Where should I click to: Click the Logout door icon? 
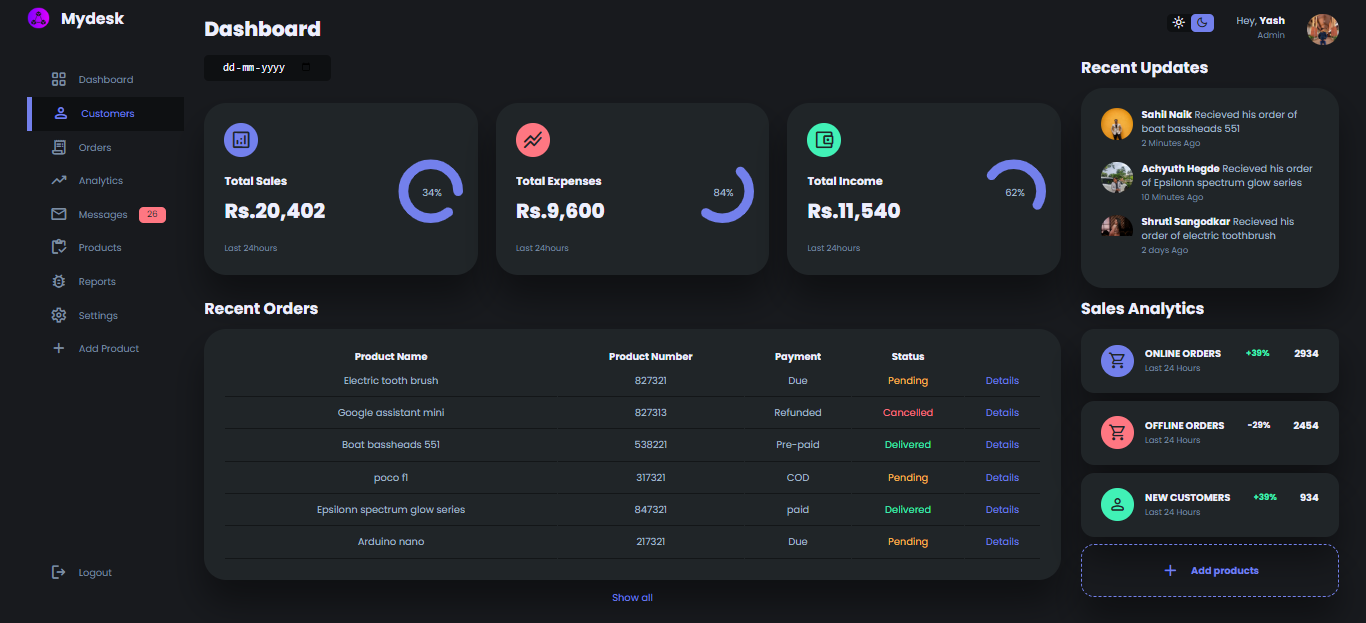pos(59,572)
